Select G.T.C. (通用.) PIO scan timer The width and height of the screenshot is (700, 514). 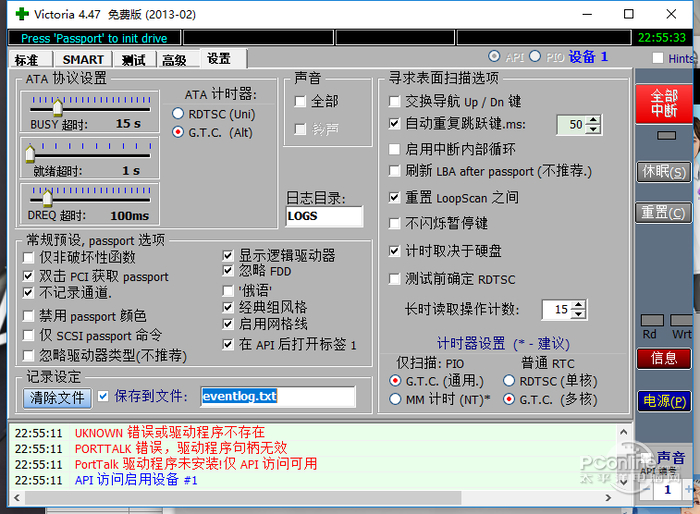pyautogui.click(x=395, y=380)
